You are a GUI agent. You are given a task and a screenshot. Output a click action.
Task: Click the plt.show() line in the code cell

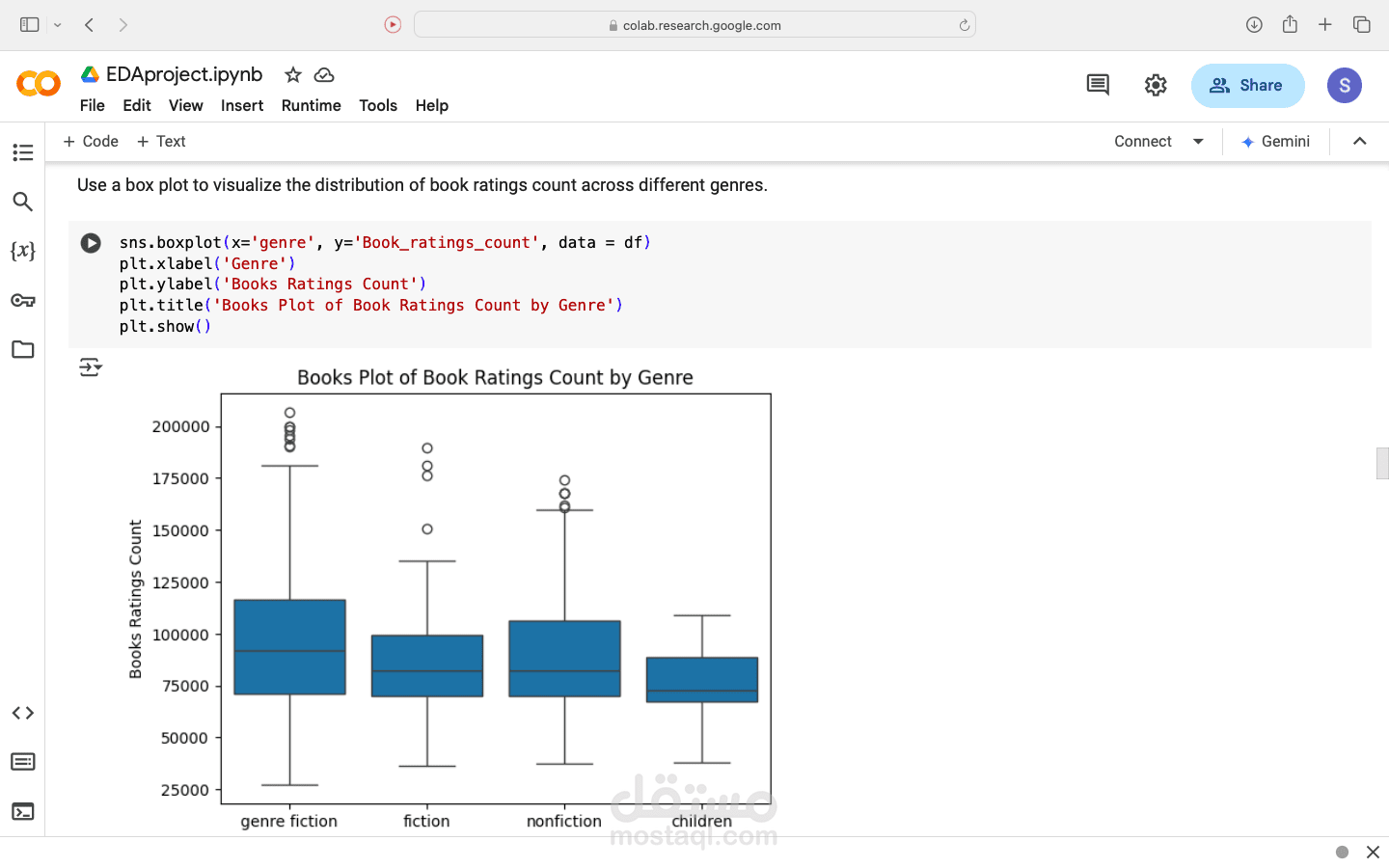tap(165, 326)
